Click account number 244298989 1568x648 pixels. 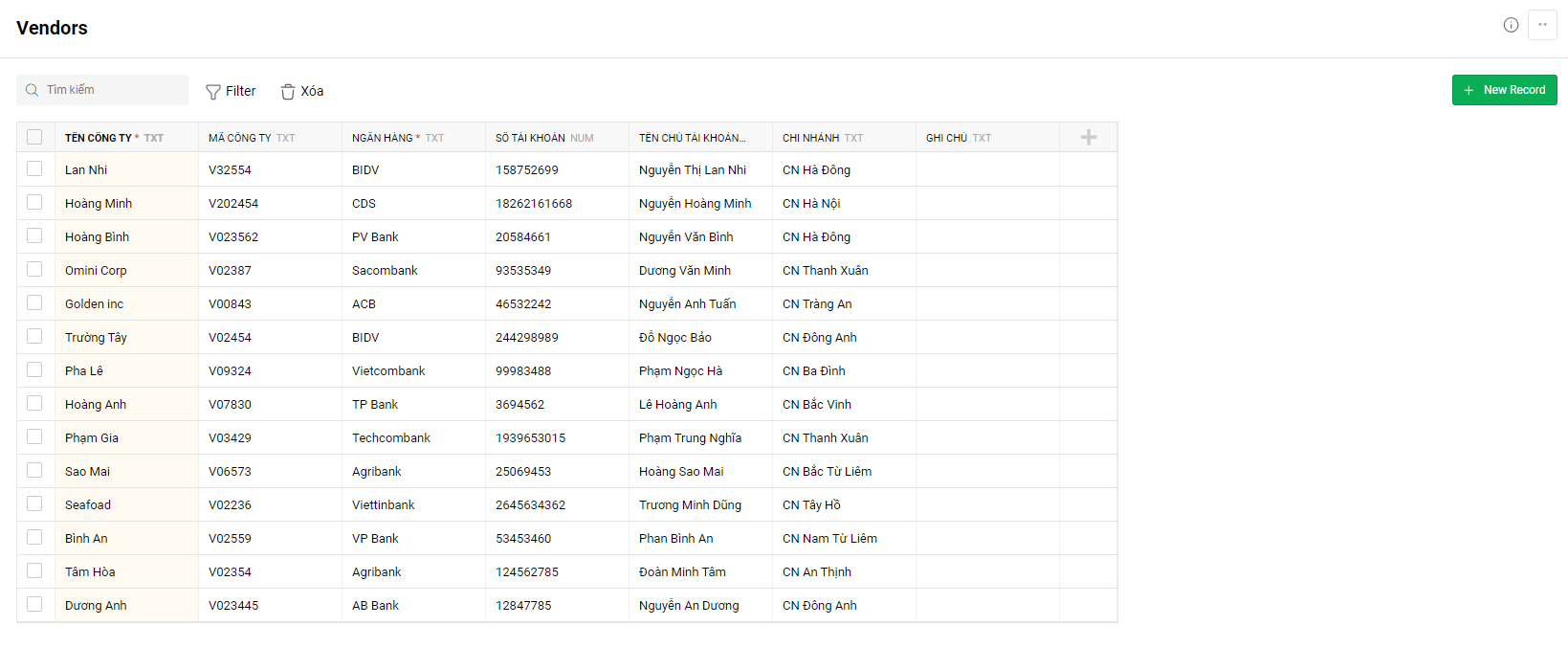click(x=557, y=337)
